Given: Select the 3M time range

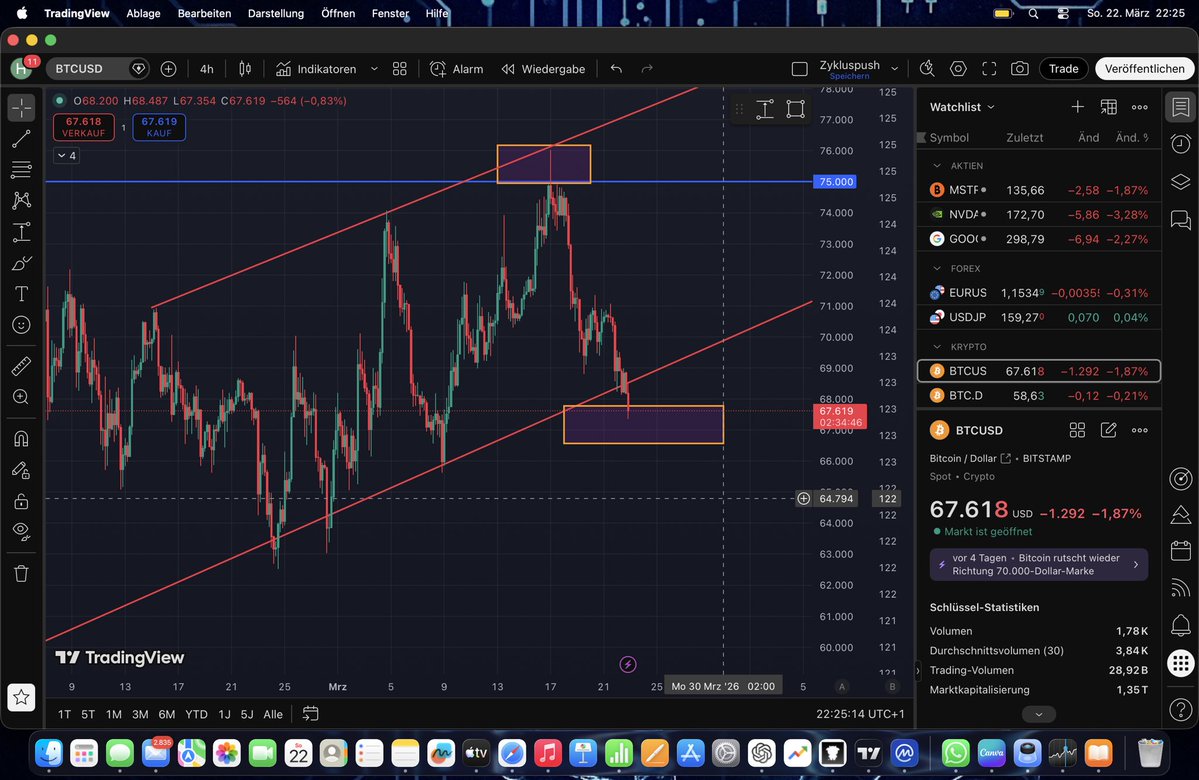Looking at the screenshot, I should pyautogui.click(x=140, y=714).
